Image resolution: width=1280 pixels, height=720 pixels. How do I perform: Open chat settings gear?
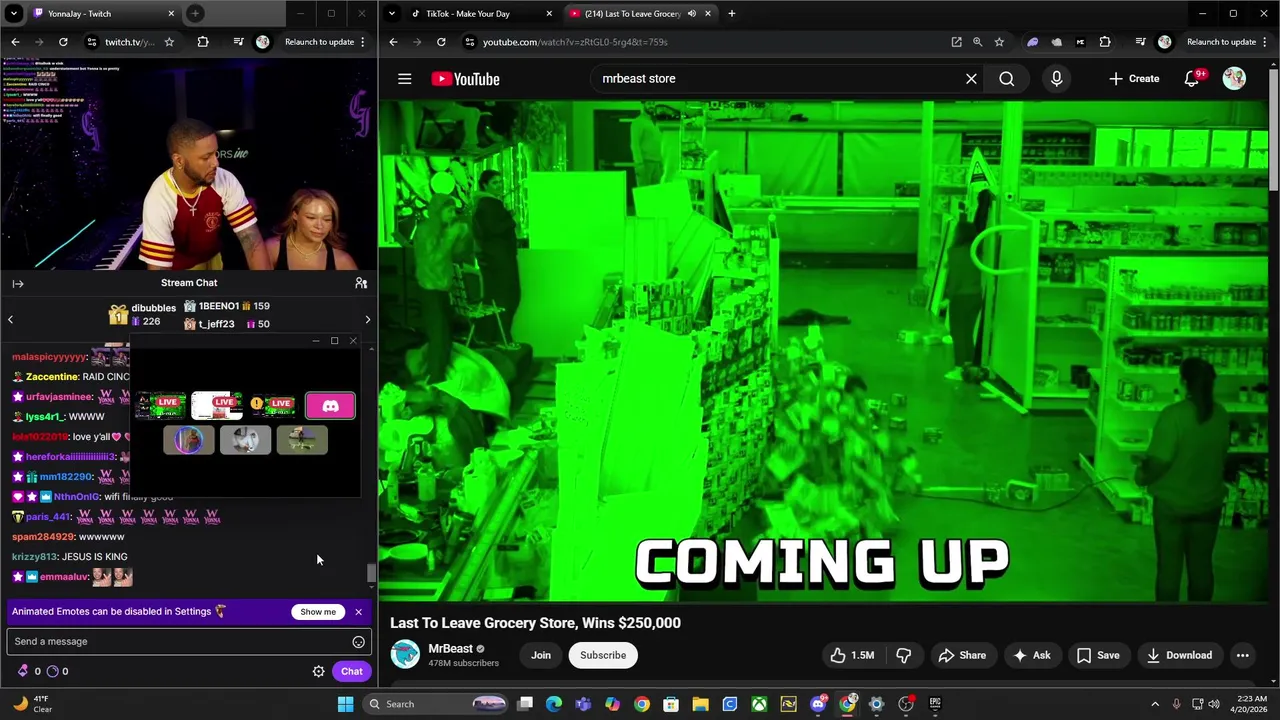[319, 672]
